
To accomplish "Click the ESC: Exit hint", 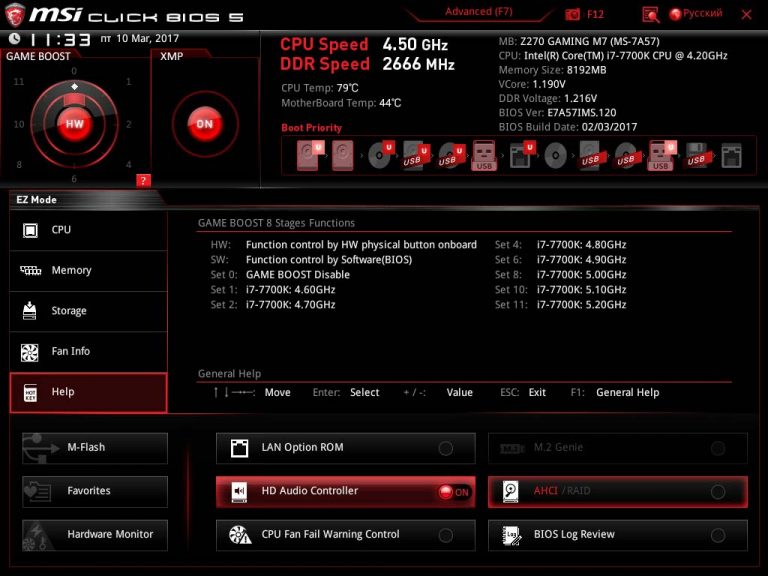I will (523, 393).
